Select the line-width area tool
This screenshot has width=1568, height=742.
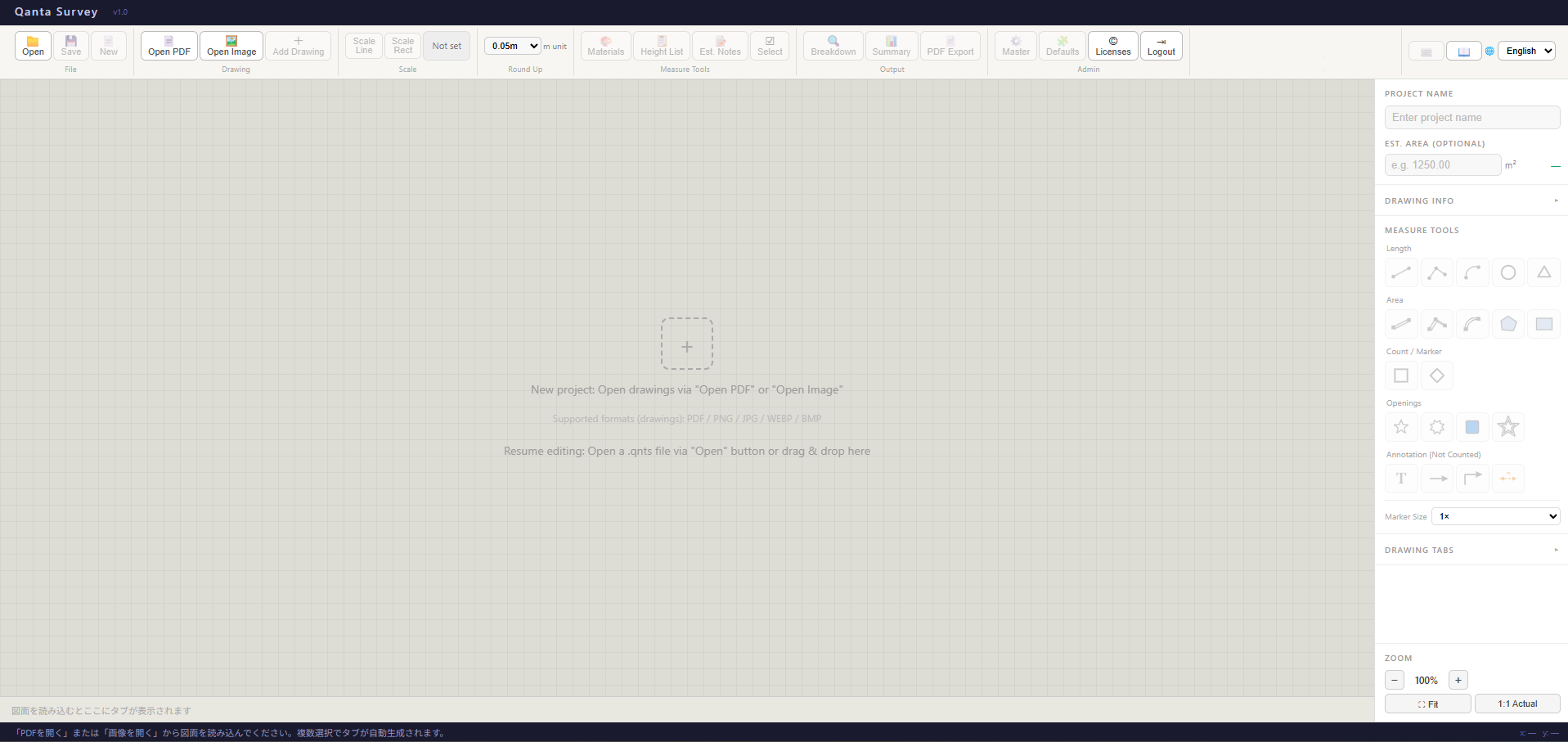point(1401,324)
